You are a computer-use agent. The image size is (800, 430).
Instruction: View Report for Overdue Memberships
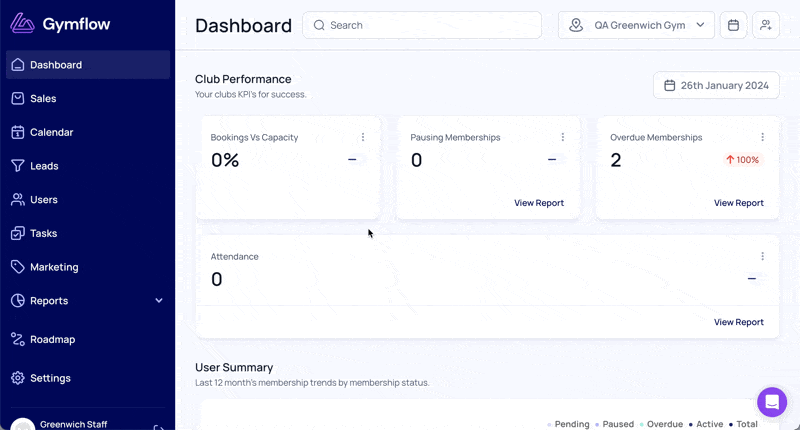click(x=738, y=203)
